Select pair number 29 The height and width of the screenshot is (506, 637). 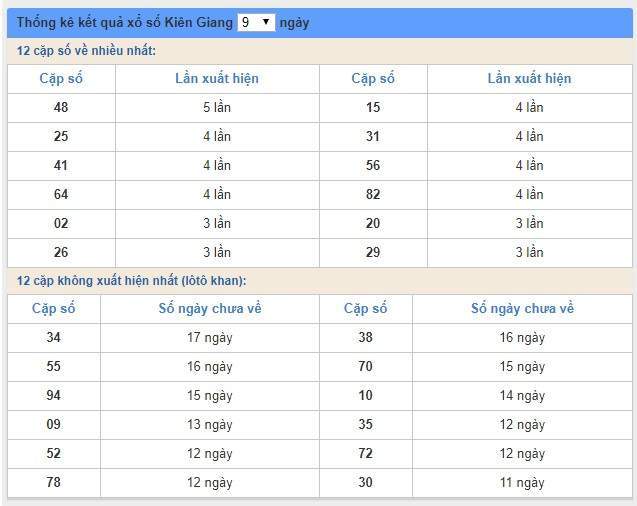(373, 253)
